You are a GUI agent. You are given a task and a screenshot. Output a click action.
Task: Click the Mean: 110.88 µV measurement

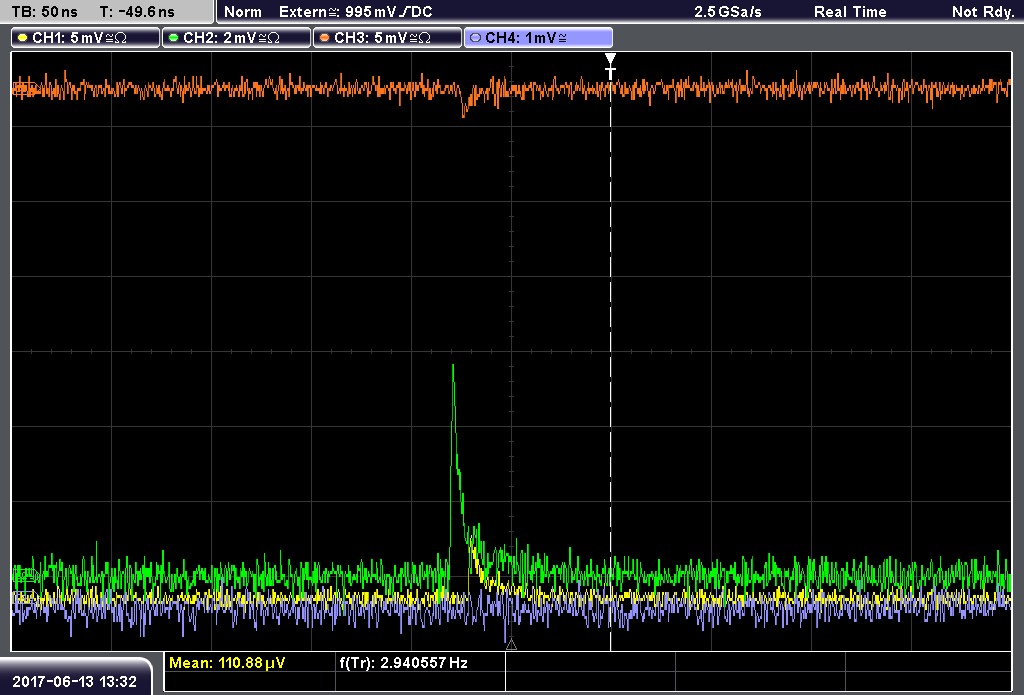tap(227, 663)
